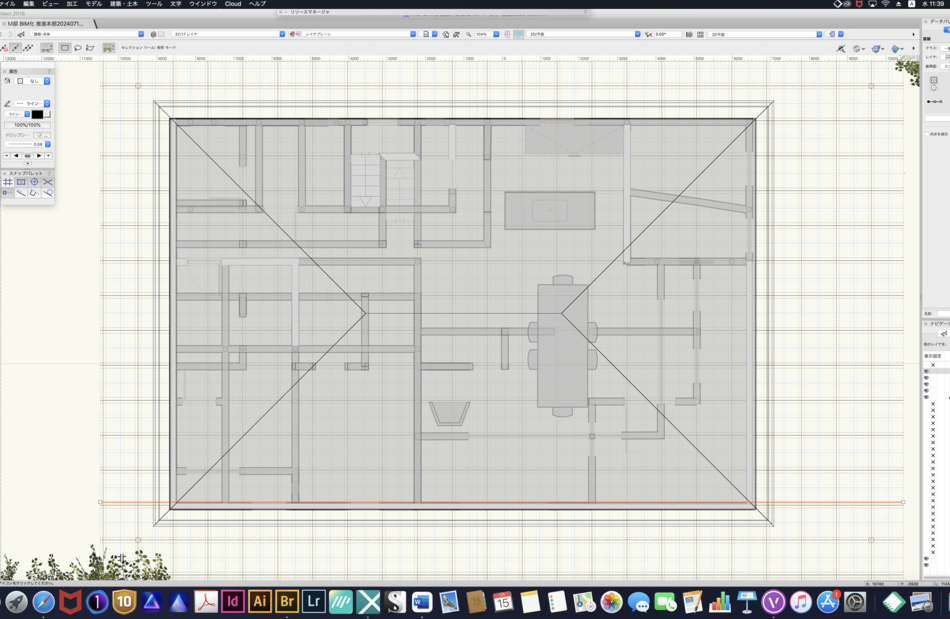Click the snap to intersection icon

pos(47,182)
